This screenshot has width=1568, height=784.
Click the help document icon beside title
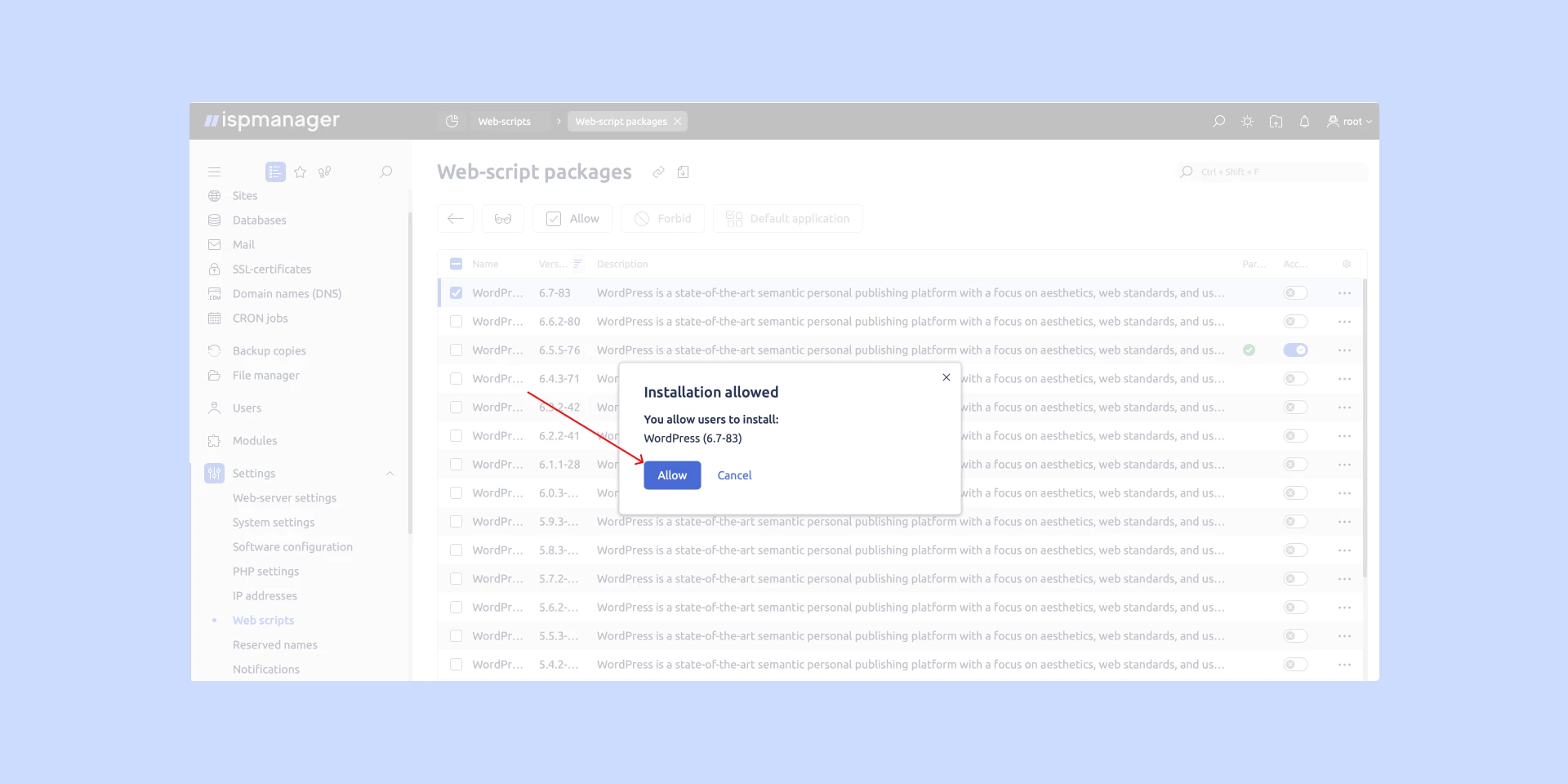pos(684,172)
